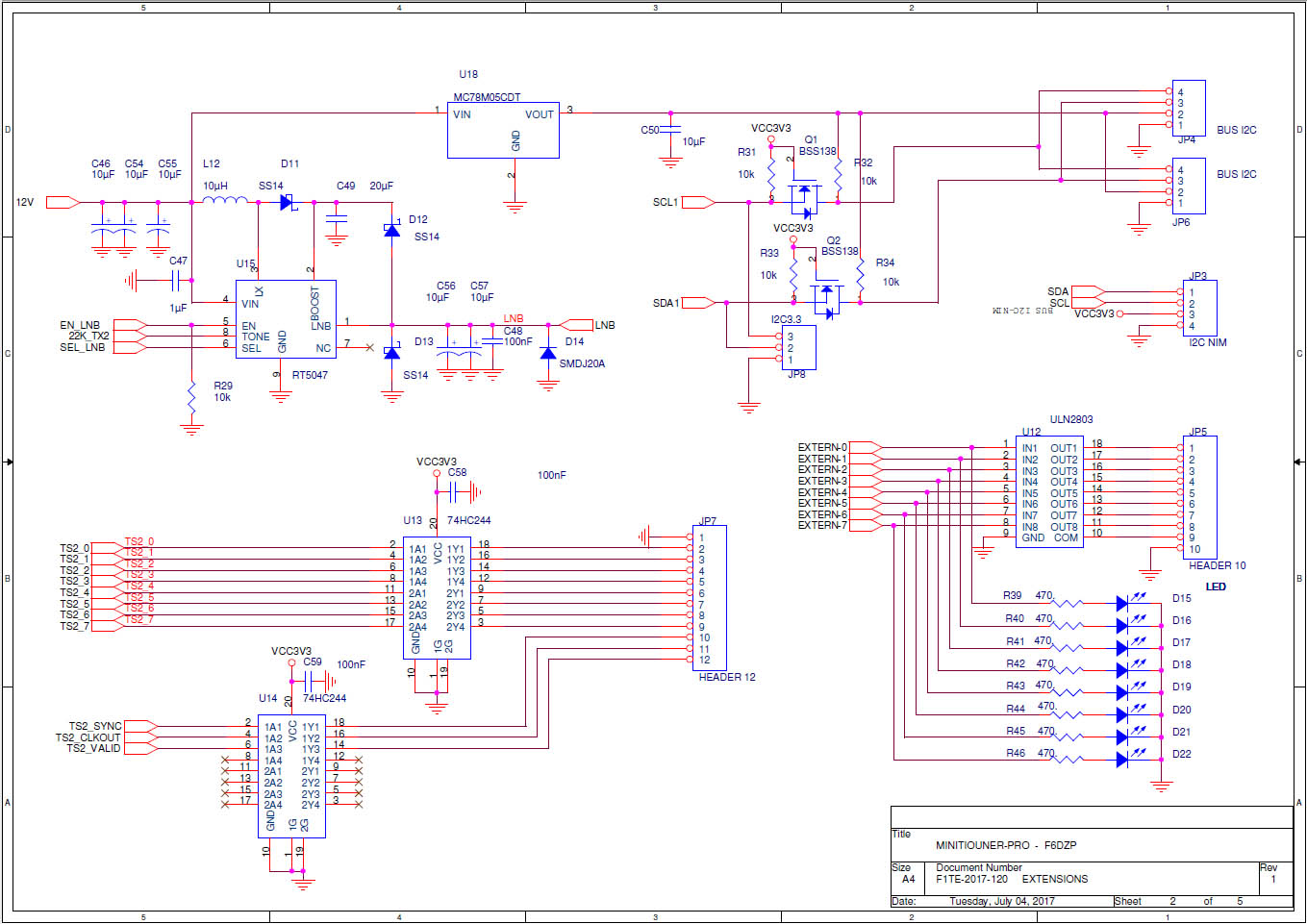Select the LNB output port symbol
The width and height of the screenshot is (1307, 924).
(577, 325)
